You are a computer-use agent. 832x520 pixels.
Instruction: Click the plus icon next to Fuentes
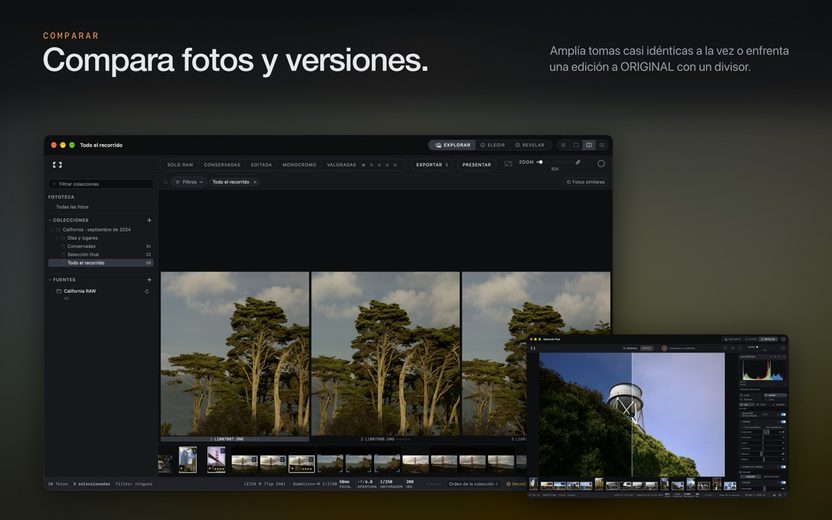click(x=149, y=280)
